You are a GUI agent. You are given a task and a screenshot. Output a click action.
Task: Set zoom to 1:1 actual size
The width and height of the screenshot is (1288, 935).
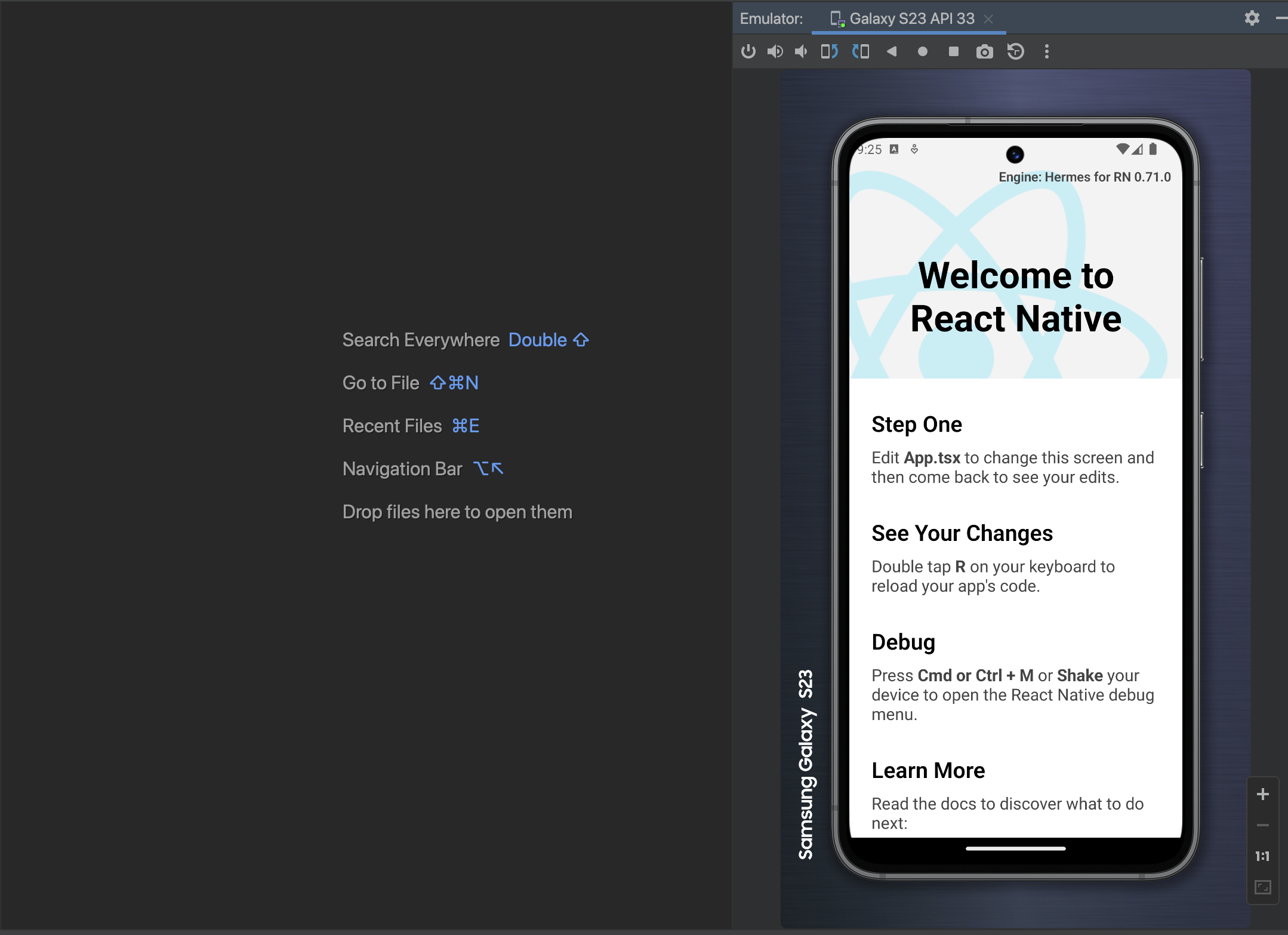(x=1262, y=856)
